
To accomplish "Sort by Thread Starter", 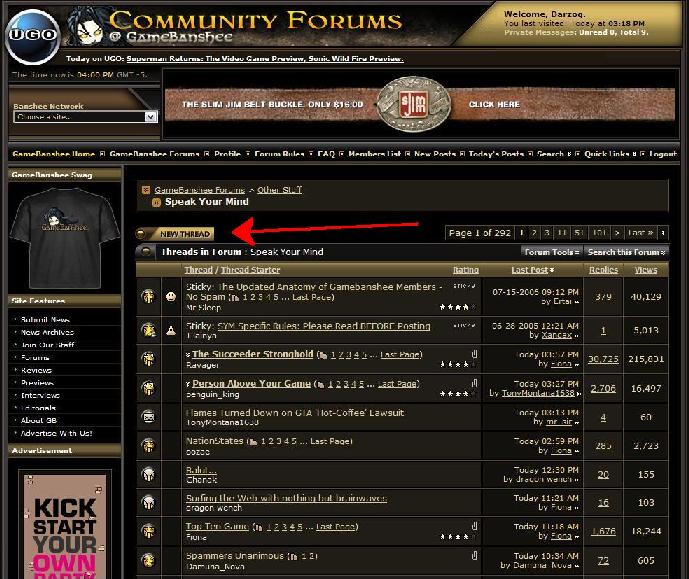I will pyautogui.click(x=250, y=270).
